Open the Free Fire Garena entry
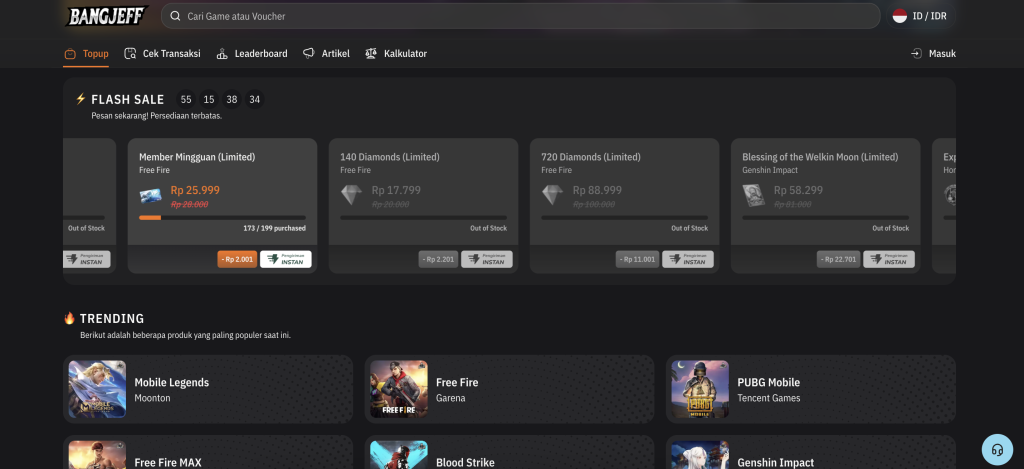The width and height of the screenshot is (1024, 469). (509, 389)
